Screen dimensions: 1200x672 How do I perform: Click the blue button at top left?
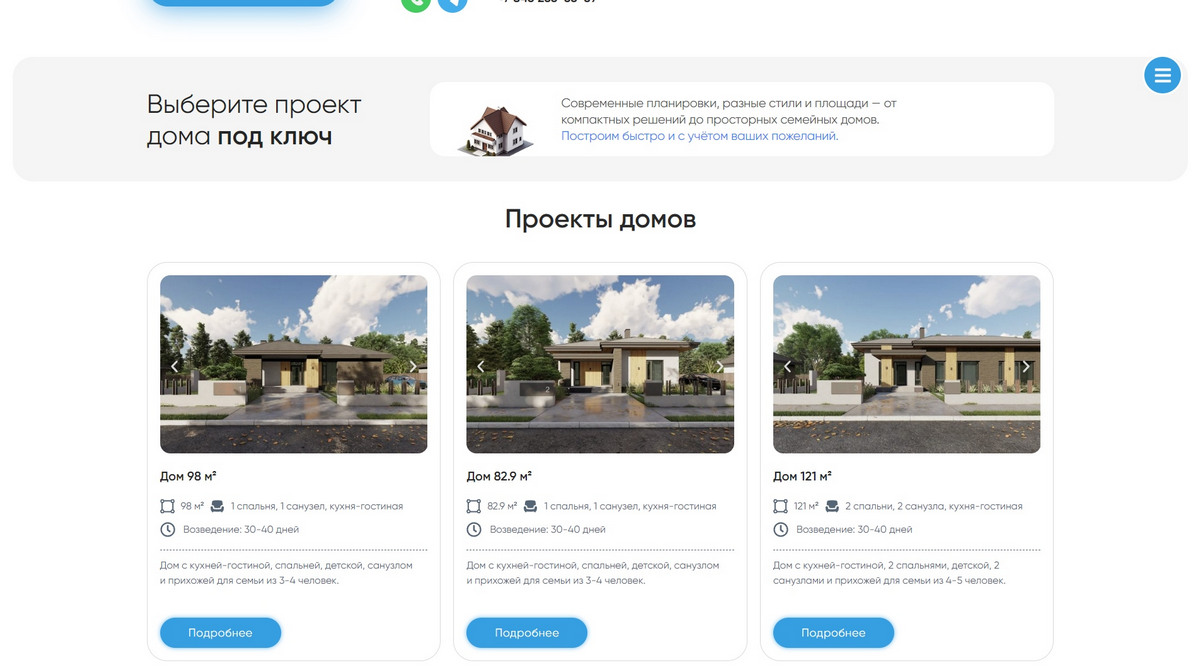244,3
